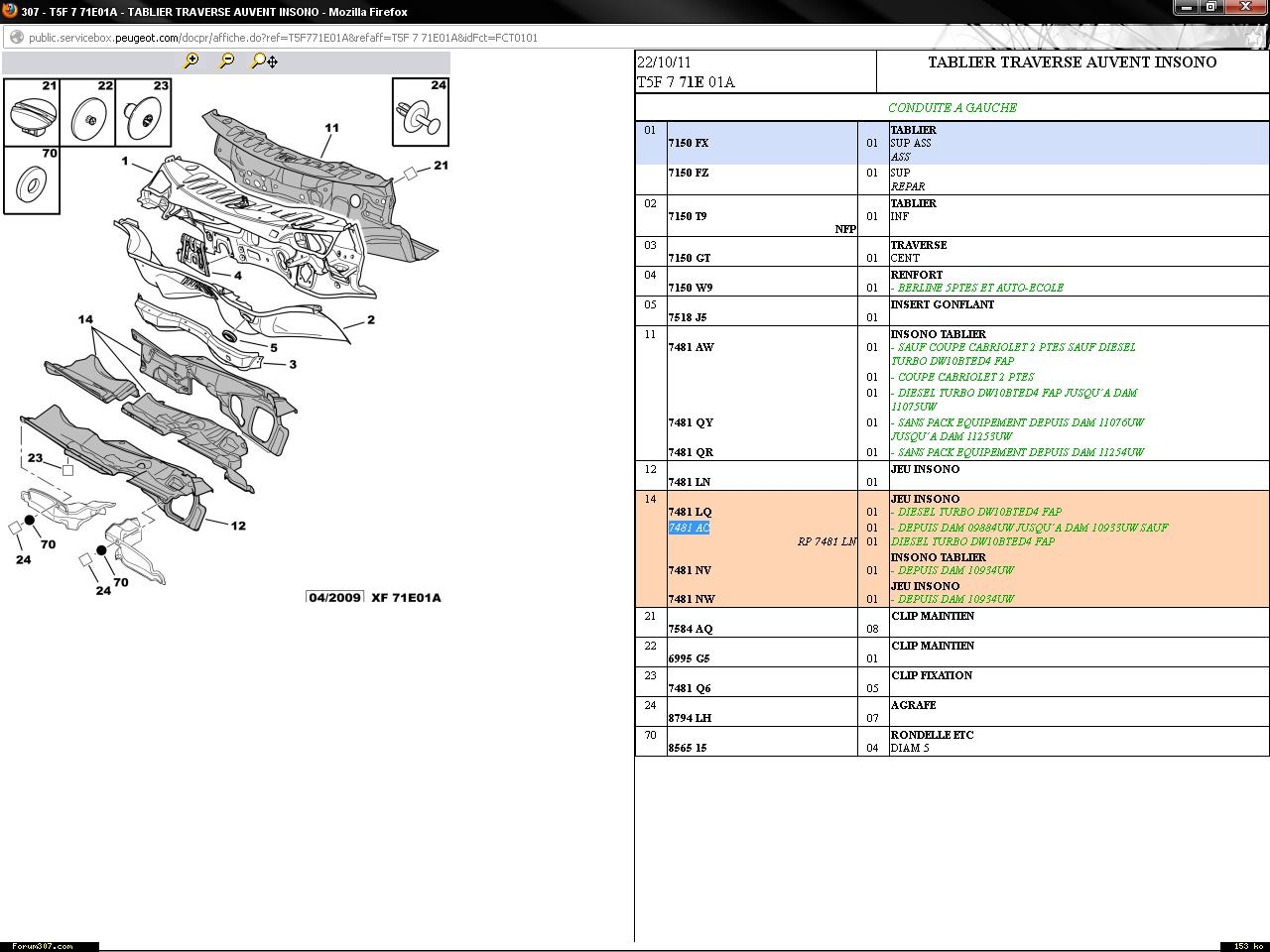Select part number 7518 J5
This screenshot has height=952, width=1270.
point(688,317)
